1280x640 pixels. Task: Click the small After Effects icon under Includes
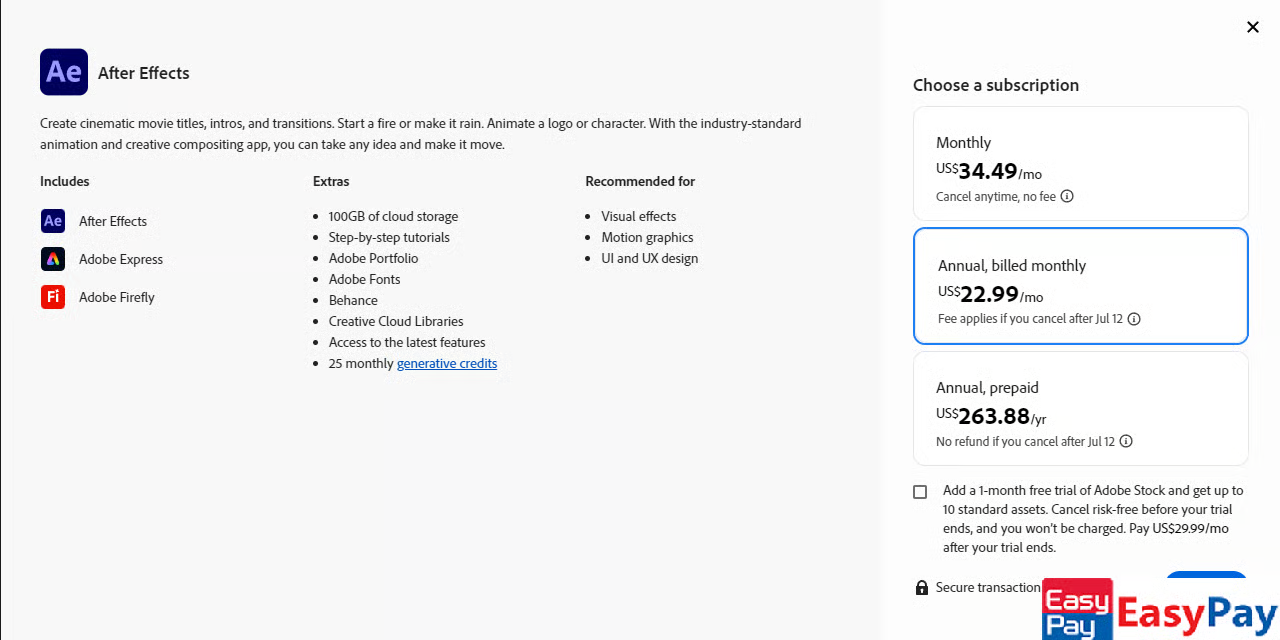coord(53,221)
